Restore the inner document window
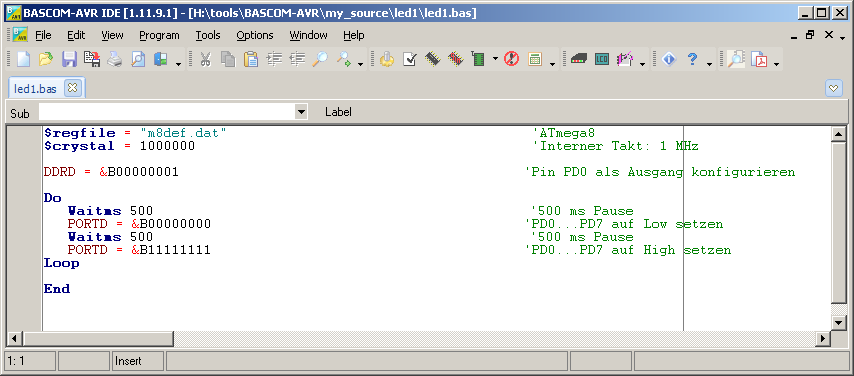 810,35
